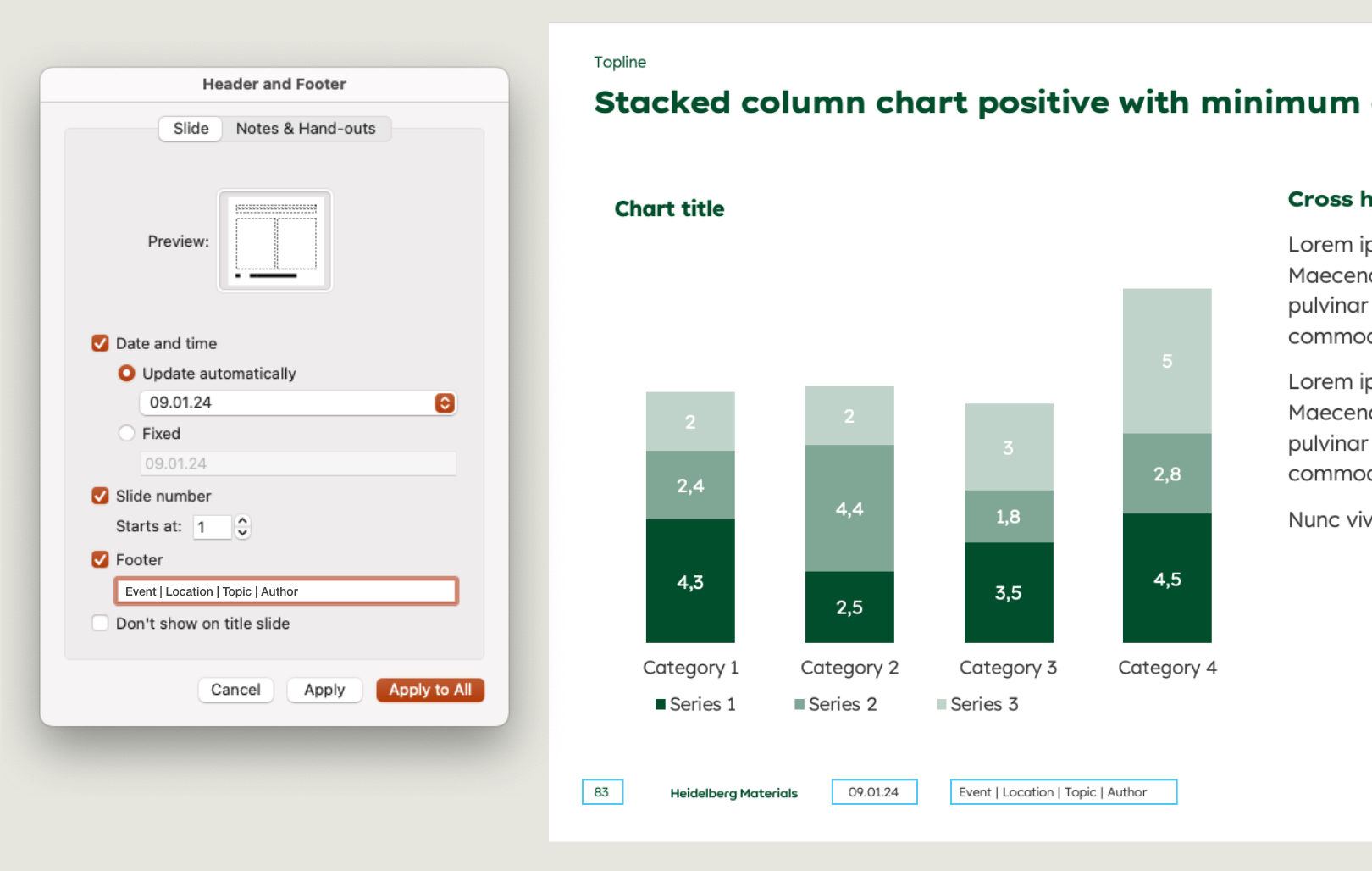Click the Starts at number field
This screenshot has height=871, width=1372.
(x=212, y=527)
